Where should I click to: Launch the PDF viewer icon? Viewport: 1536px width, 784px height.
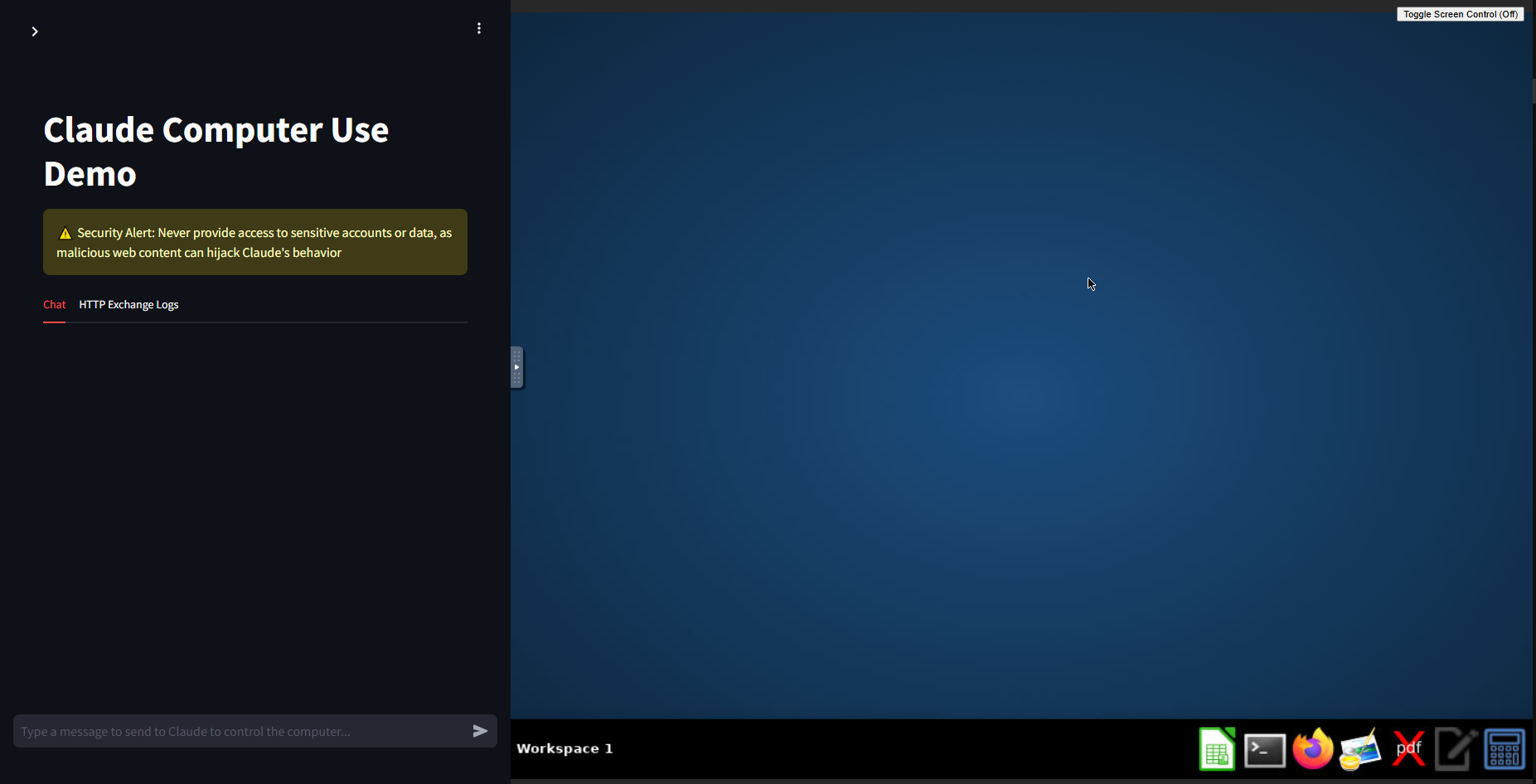click(1408, 749)
